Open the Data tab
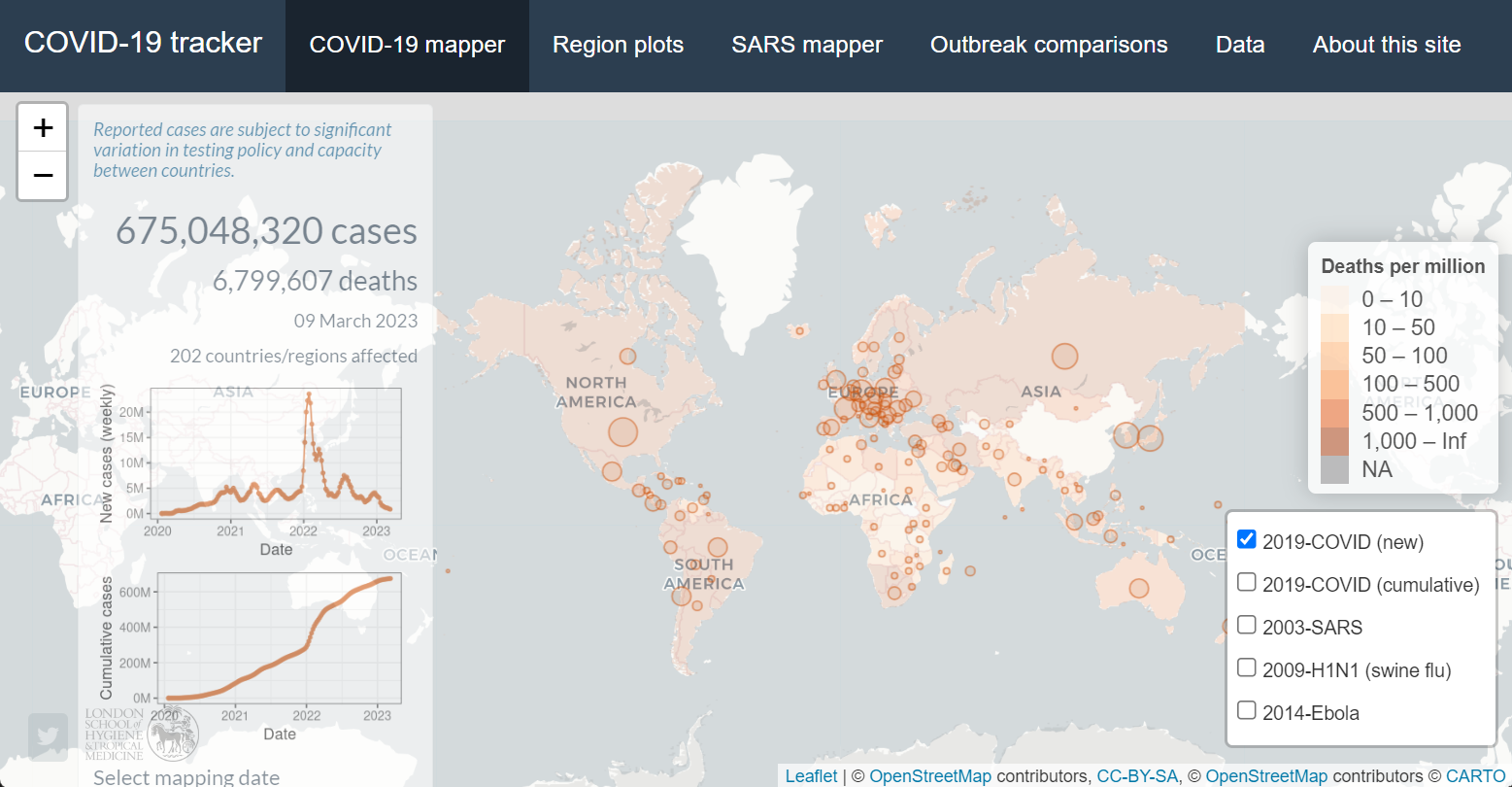The image size is (1512, 787). click(1240, 46)
